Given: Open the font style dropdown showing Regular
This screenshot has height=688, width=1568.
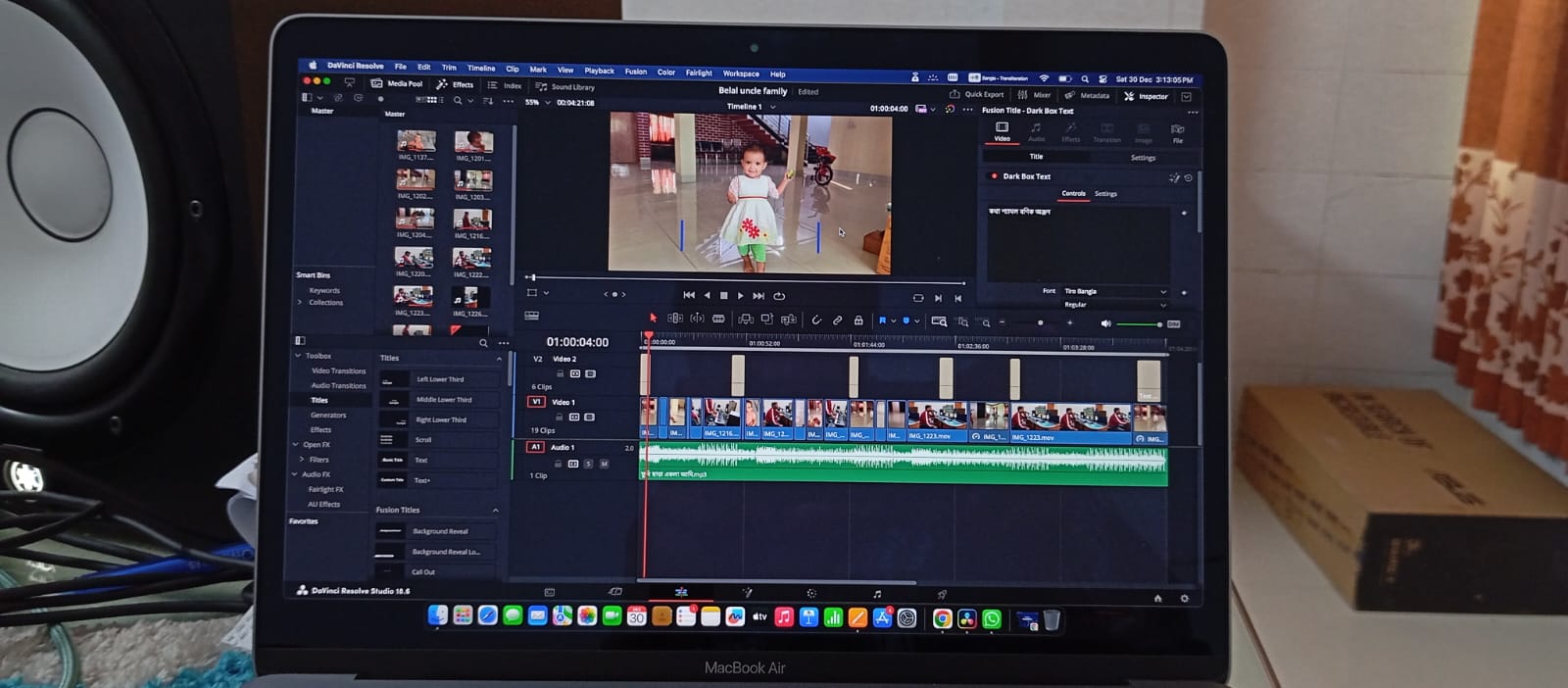Looking at the screenshot, I should (1114, 305).
